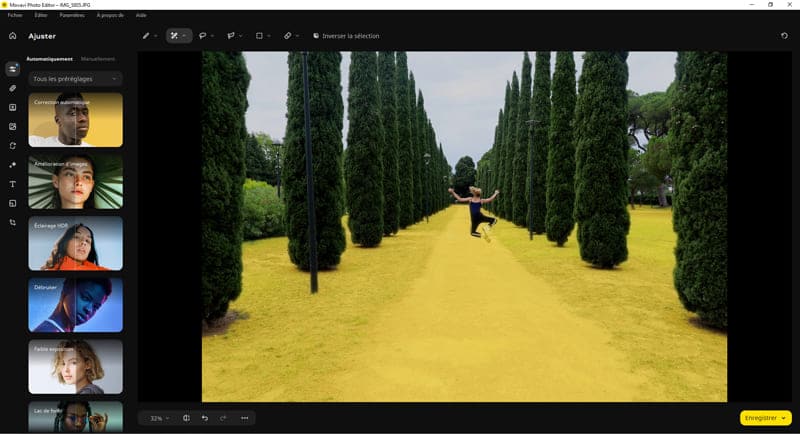Expand the polygonal lasso options arrow
The height and width of the screenshot is (434, 800).
click(241, 36)
